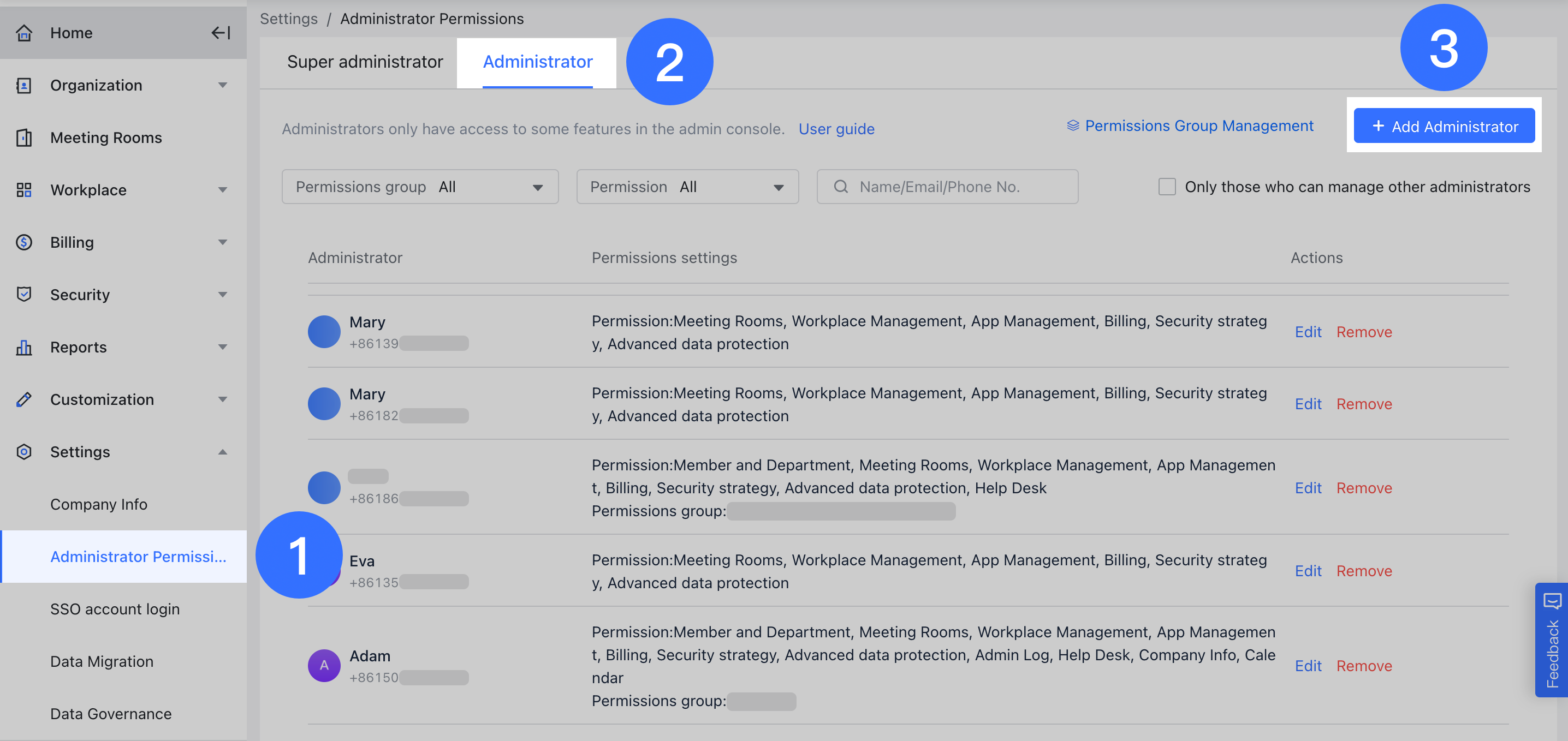Enable only those managing other administrators
The image size is (1568, 741).
[x=1166, y=187]
